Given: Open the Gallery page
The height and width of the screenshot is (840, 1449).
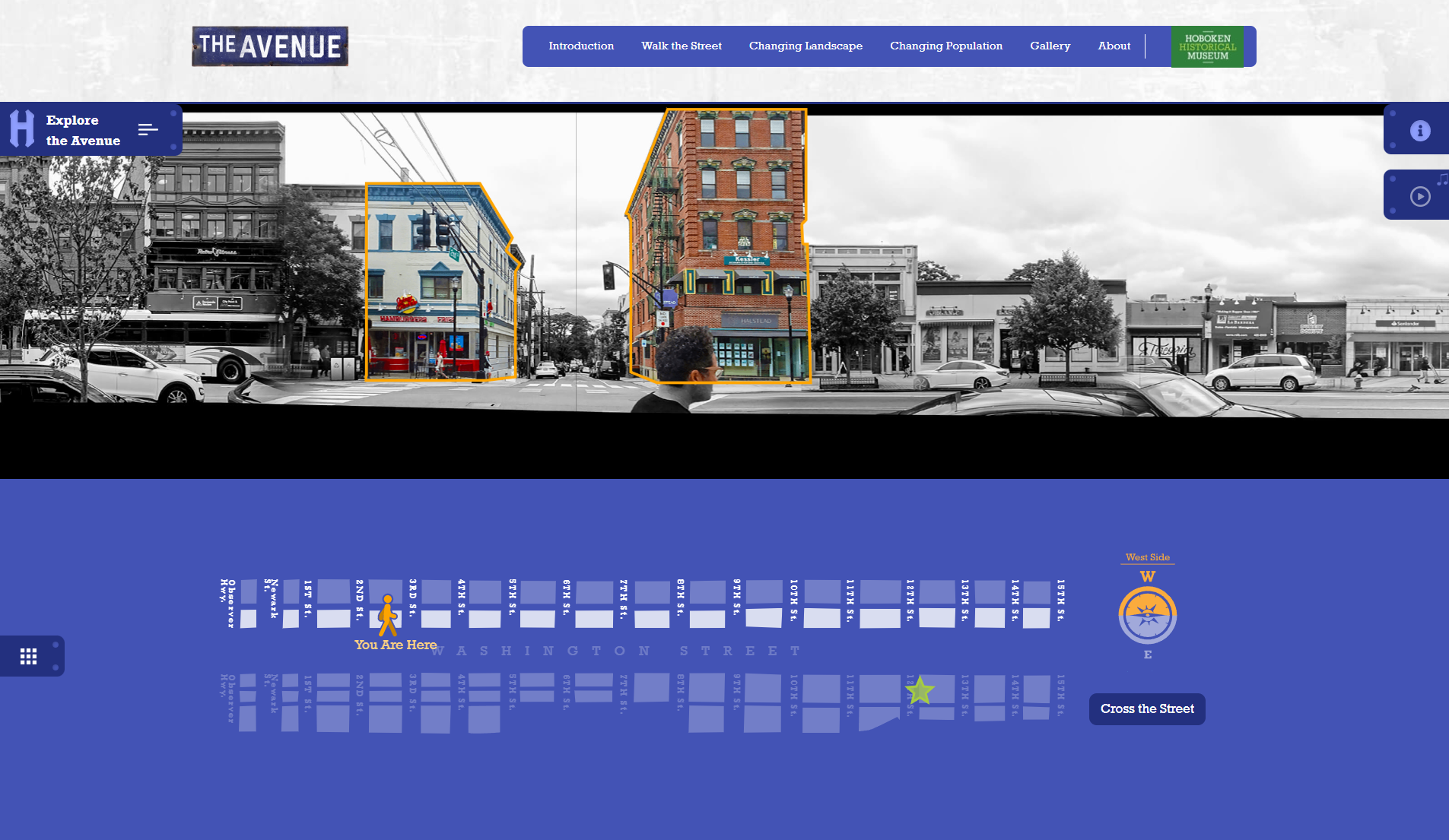Looking at the screenshot, I should click(x=1050, y=46).
